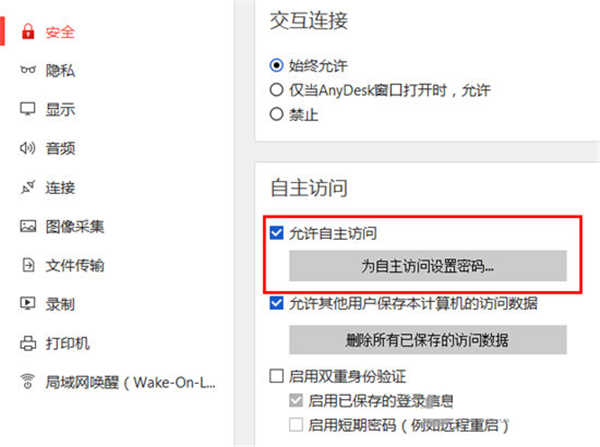Open the 隐私 settings menu item

(60, 70)
